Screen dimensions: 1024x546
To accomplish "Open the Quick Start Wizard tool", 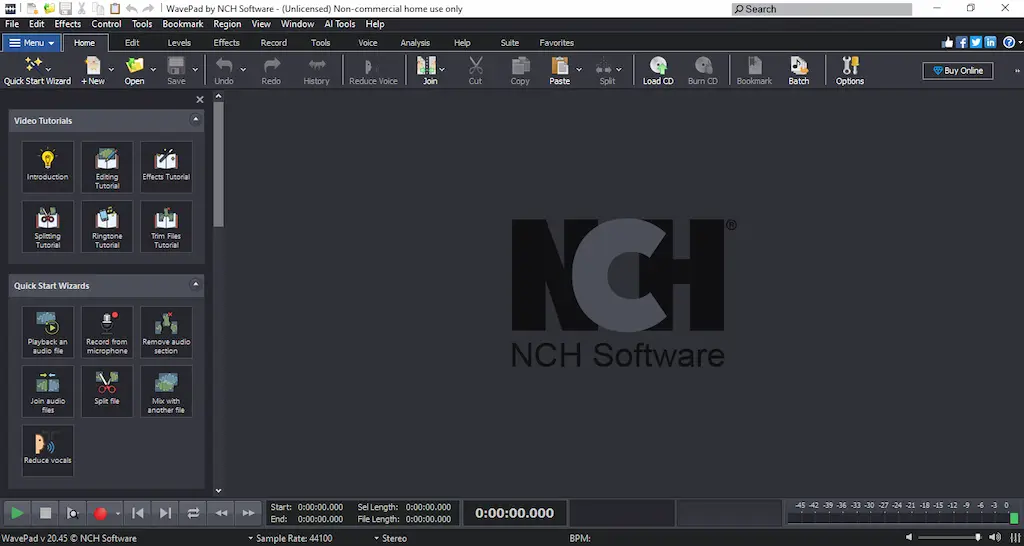I will coord(37,71).
